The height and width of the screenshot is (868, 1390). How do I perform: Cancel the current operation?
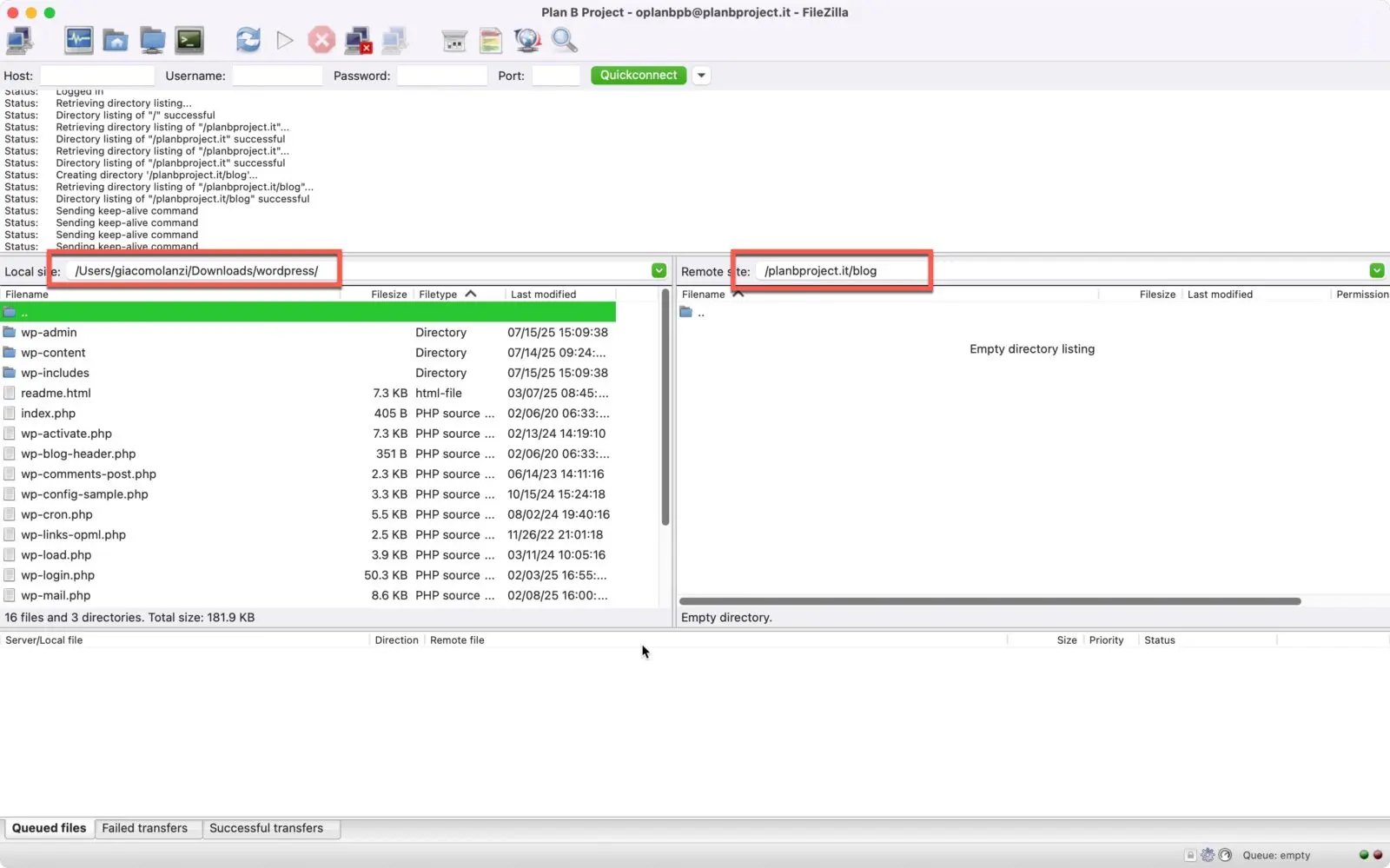tap(321, 40)
